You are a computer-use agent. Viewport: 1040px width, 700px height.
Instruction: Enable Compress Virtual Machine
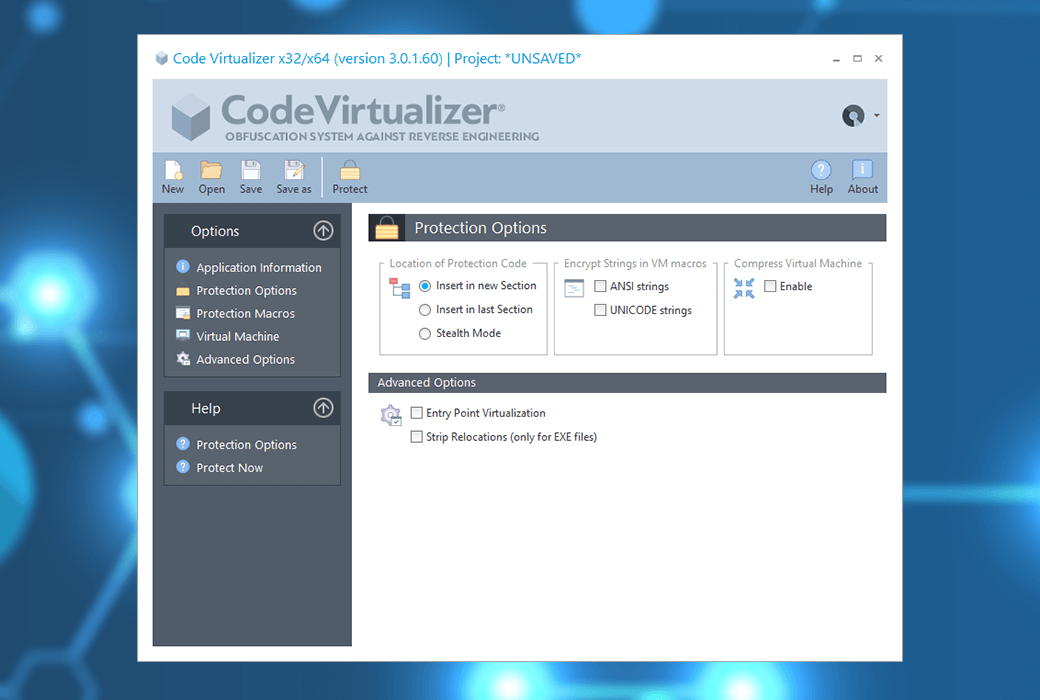pyautogui.click(x=770, y=286)
